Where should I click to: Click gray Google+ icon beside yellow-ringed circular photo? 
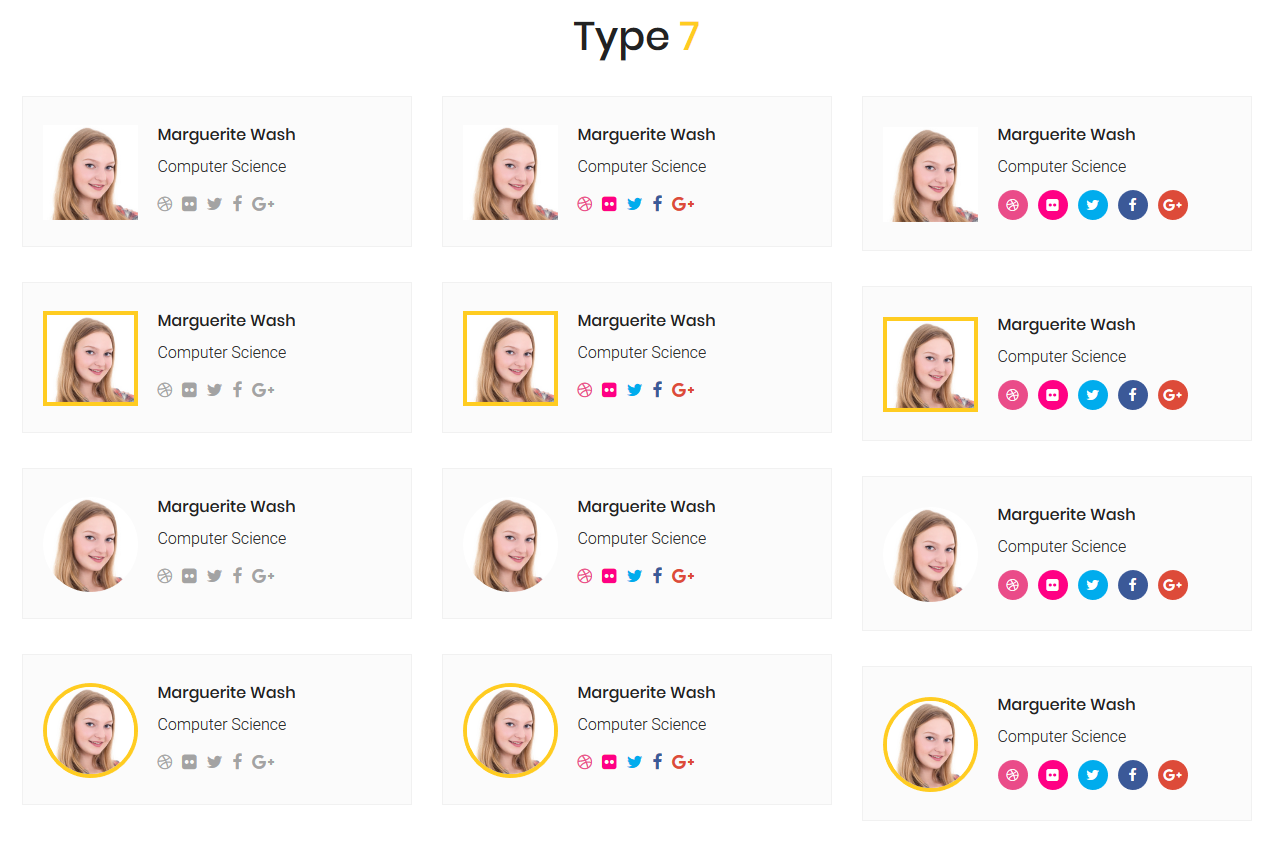[263, 762]
